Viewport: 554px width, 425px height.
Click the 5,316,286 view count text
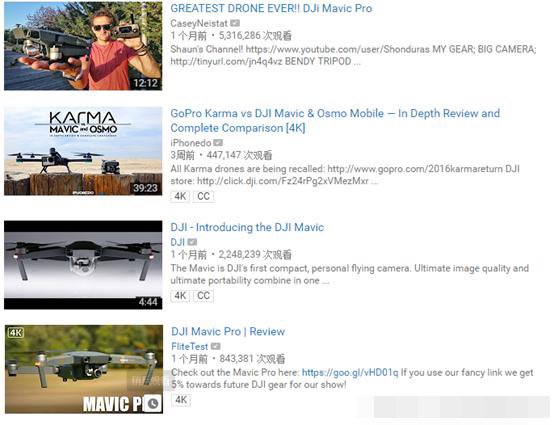point(255,36)
